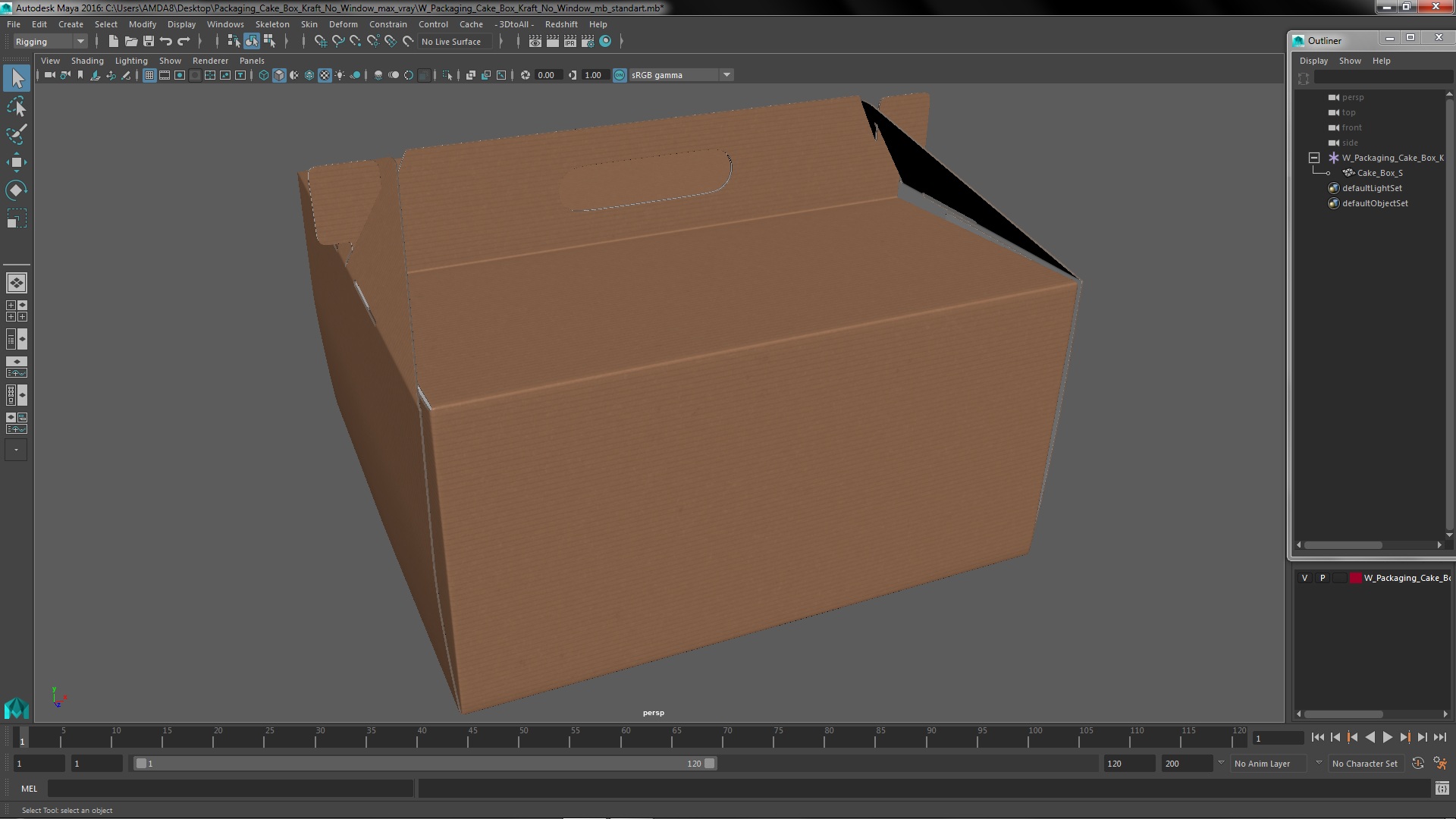The image size is (1456, 819).
Task: Activate the Paint selection tool
Action: 16,135
